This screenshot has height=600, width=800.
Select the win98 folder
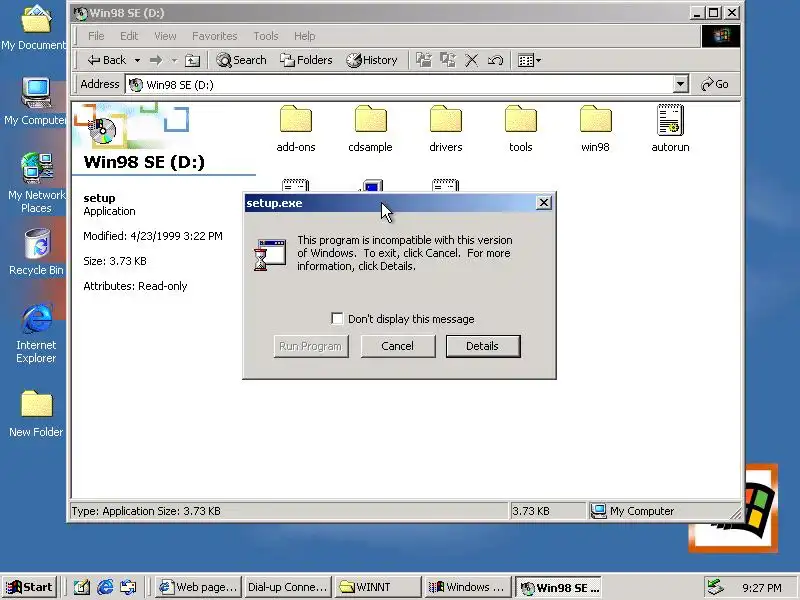click(x=595, y=129)
